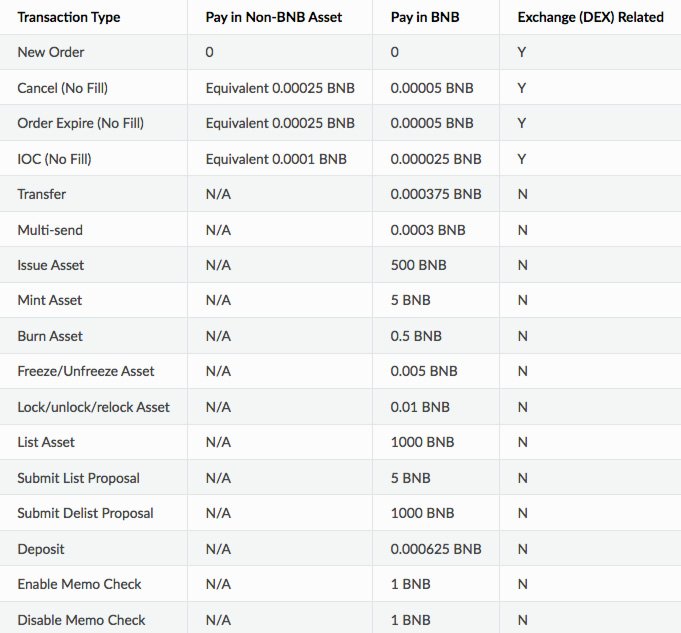The height and width of the screenshot is (633, 681).
Task: Click the 500 BNB Issue Asset fee
Action: (418, 265)
